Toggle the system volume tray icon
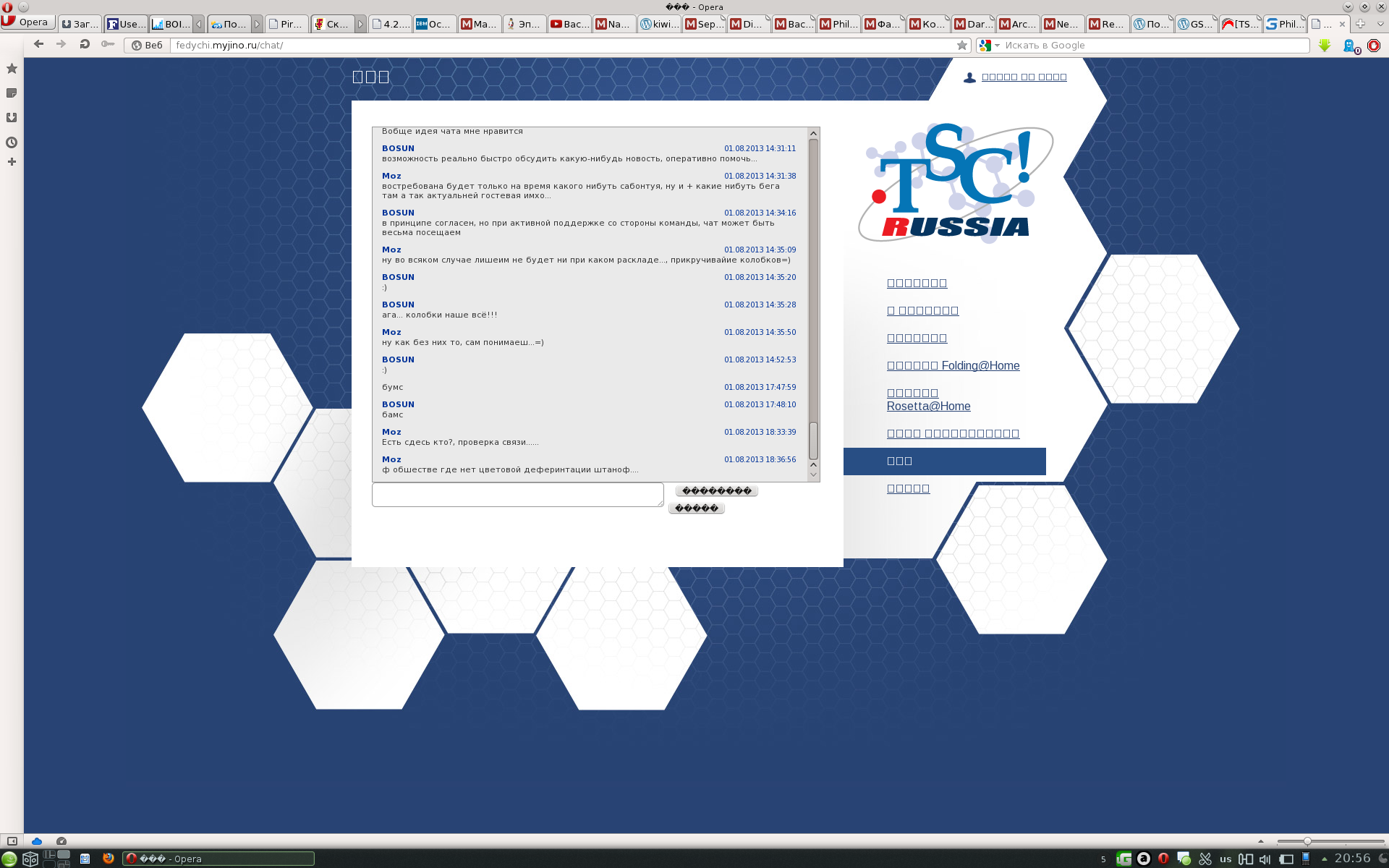This screenshot has height=868, width=1389. click(x=1265, y=859)
